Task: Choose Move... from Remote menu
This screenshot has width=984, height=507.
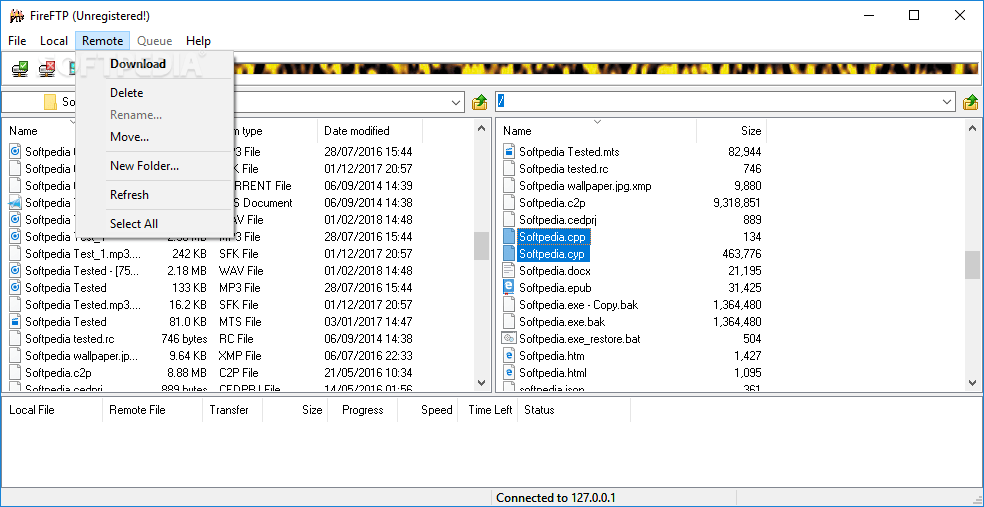Action: [x=155, y=137]
